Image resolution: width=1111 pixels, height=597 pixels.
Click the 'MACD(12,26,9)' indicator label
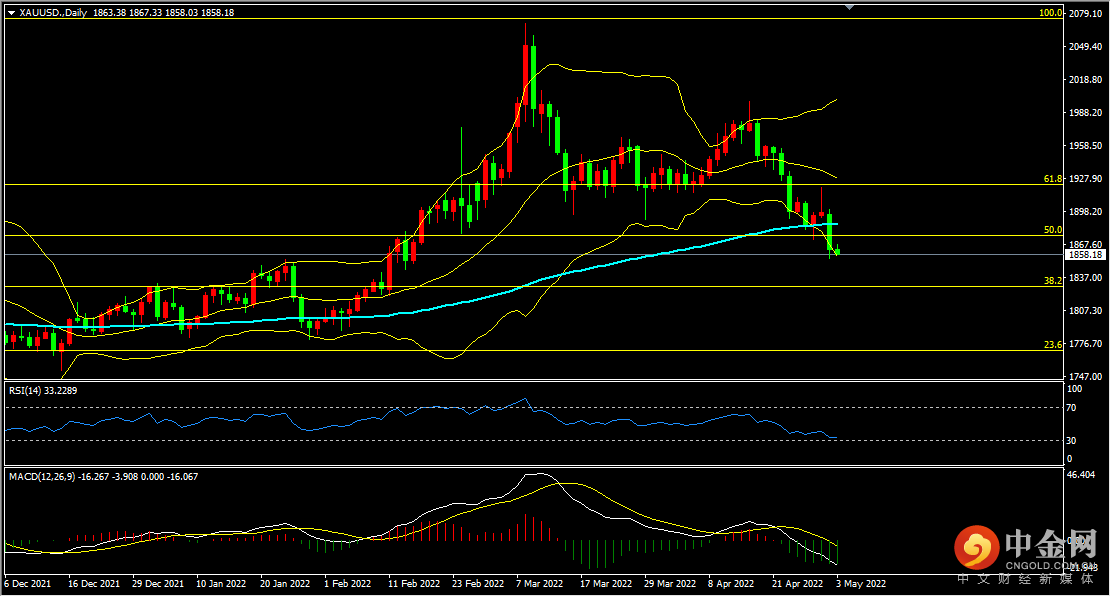[43, 477]
